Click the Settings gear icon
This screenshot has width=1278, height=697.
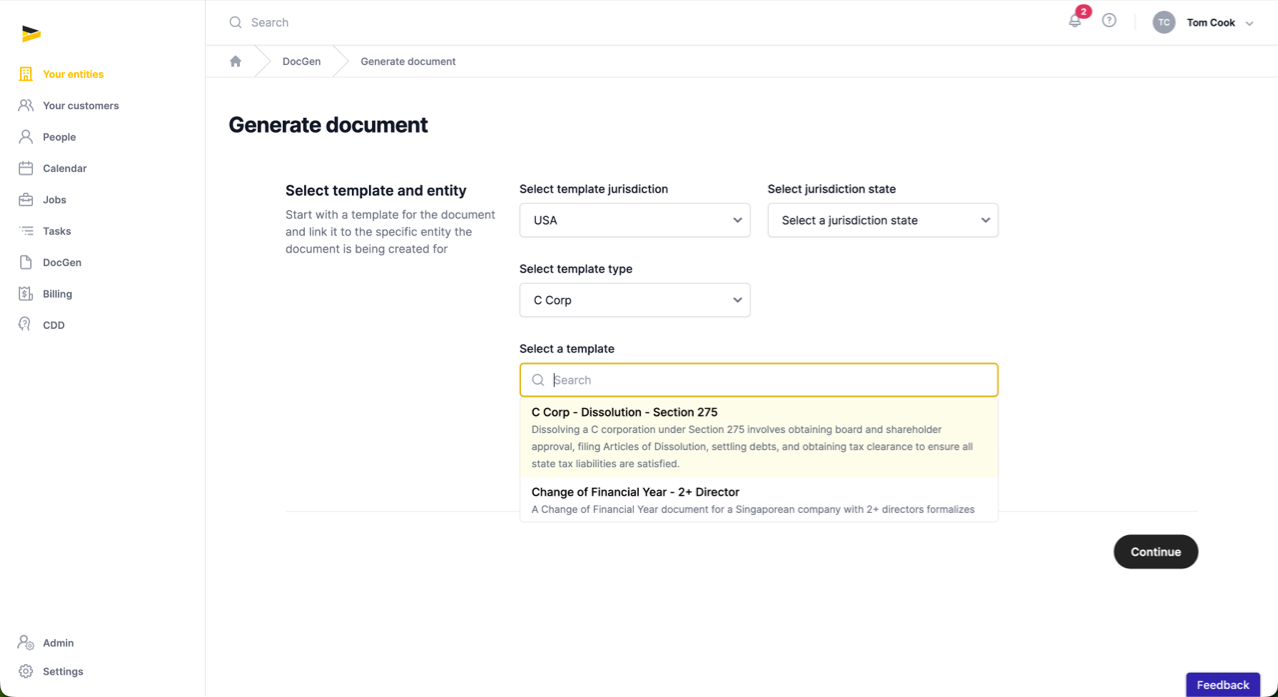click(x=26, y=672)
